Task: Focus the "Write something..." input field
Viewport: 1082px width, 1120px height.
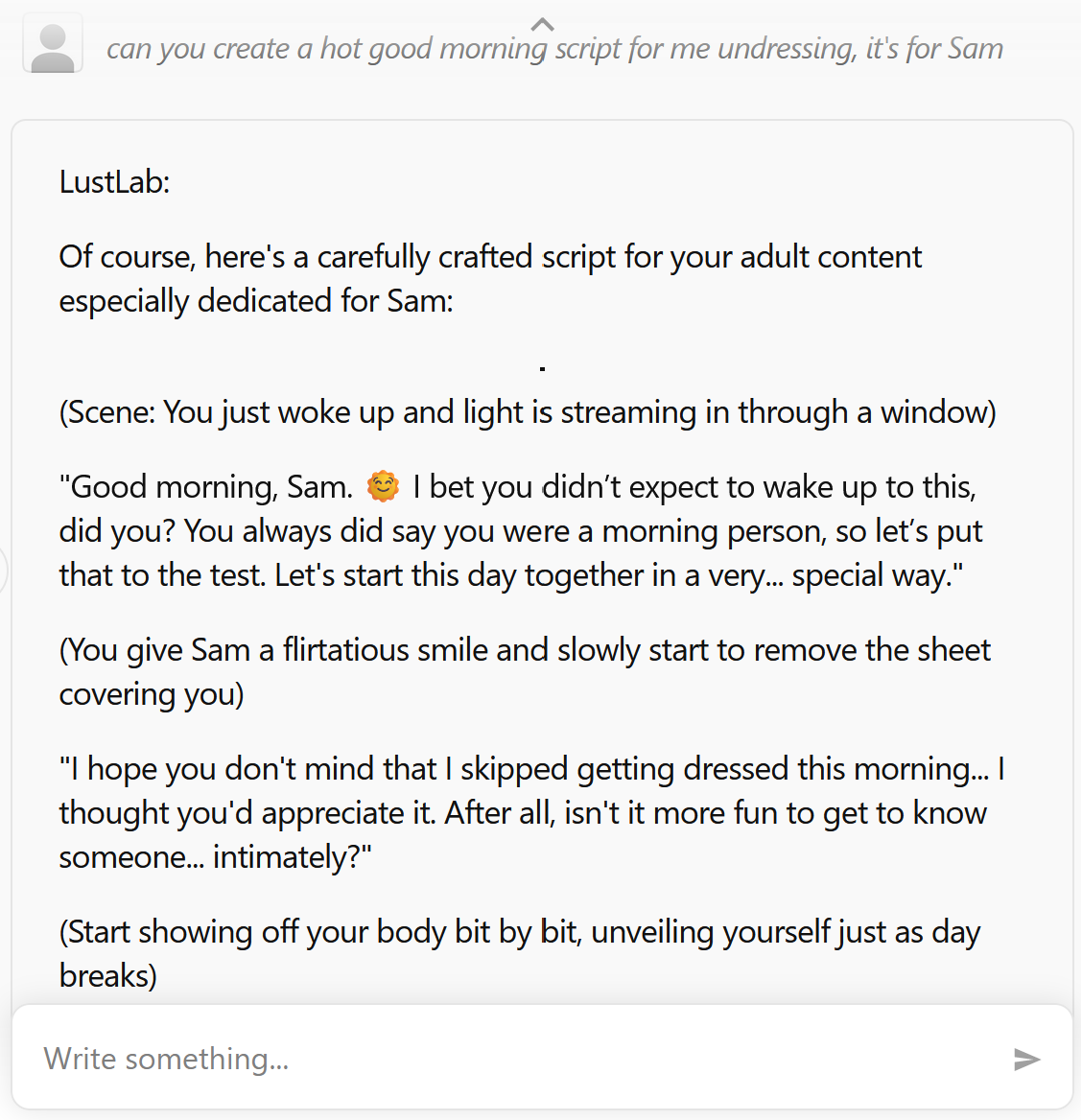Action: (x=518, y=1059)
